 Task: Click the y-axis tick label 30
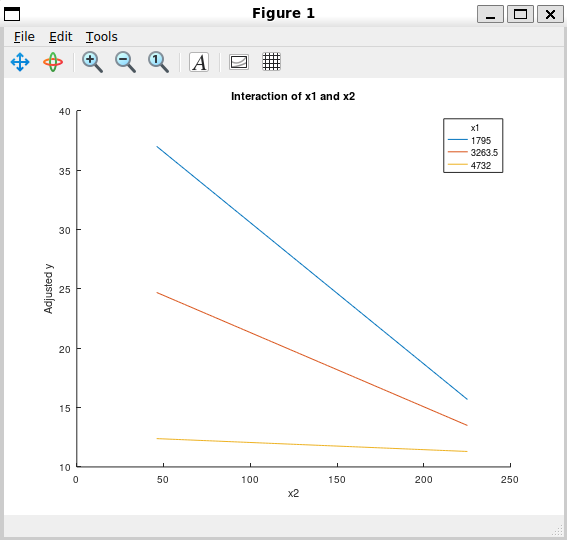(x=65, y=230)
